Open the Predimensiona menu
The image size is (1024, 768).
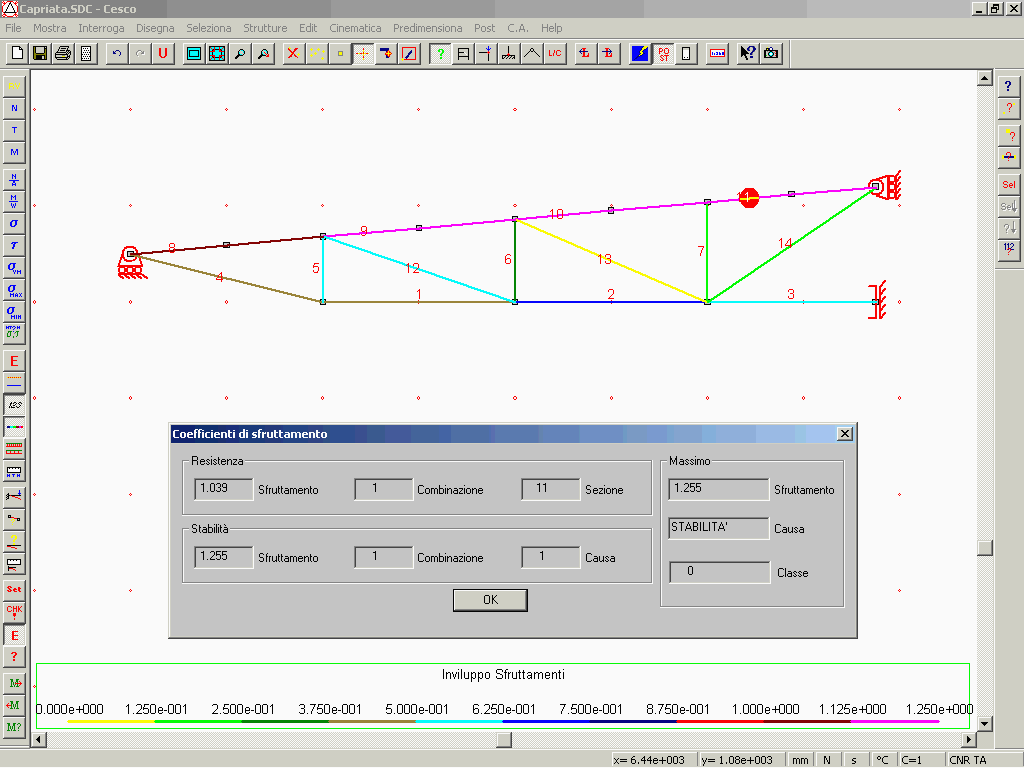click(x=427, y=28)
